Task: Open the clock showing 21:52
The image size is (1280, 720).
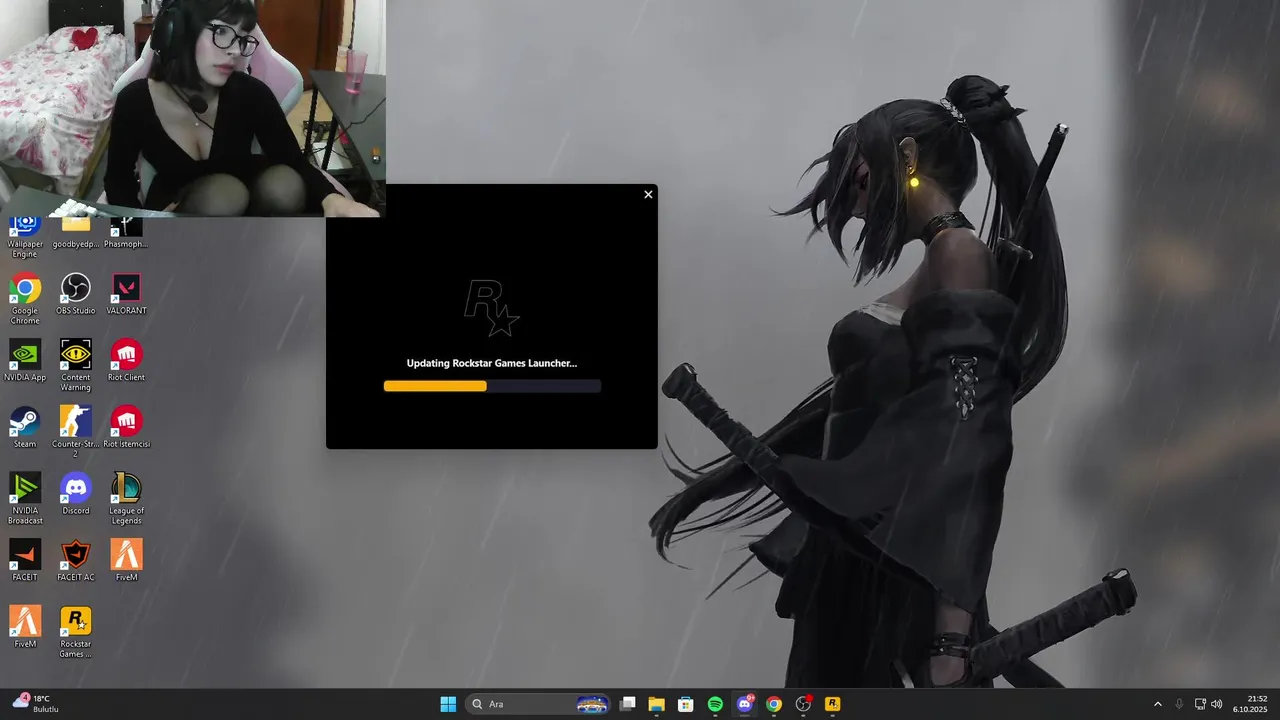Action: click(1250, 704)
